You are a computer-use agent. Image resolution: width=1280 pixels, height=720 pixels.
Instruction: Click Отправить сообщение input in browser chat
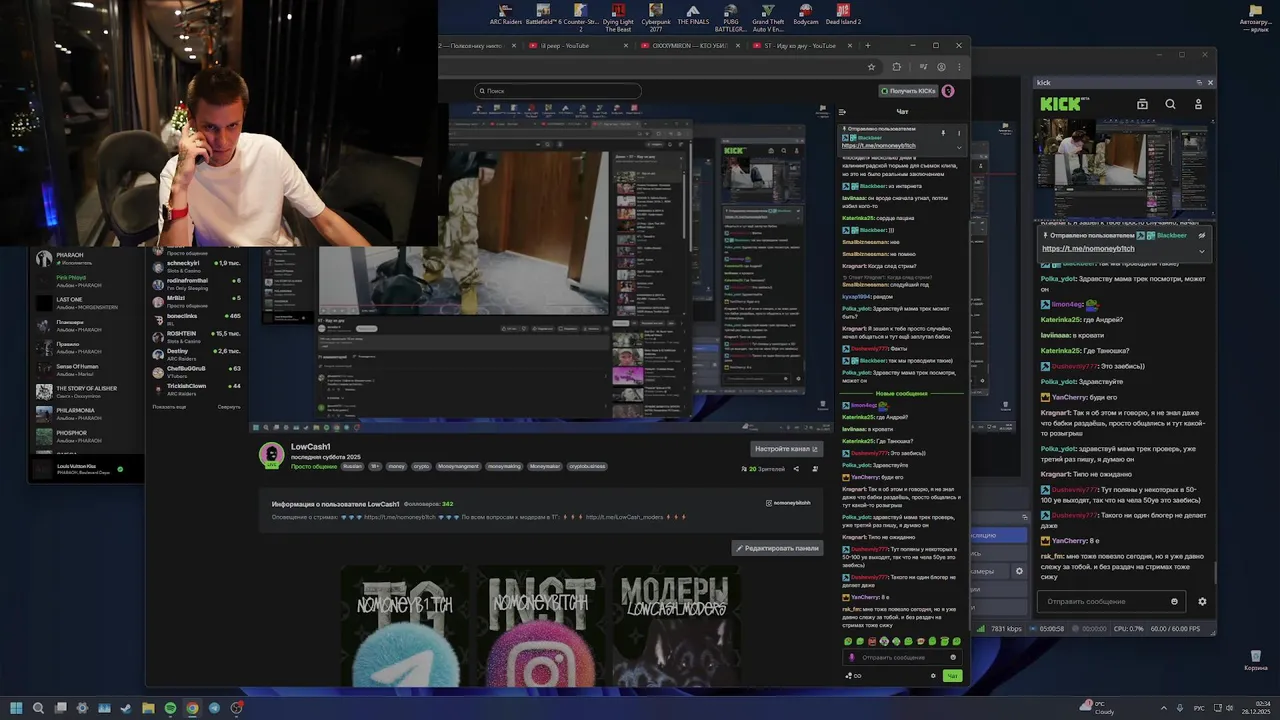[903, 657]
